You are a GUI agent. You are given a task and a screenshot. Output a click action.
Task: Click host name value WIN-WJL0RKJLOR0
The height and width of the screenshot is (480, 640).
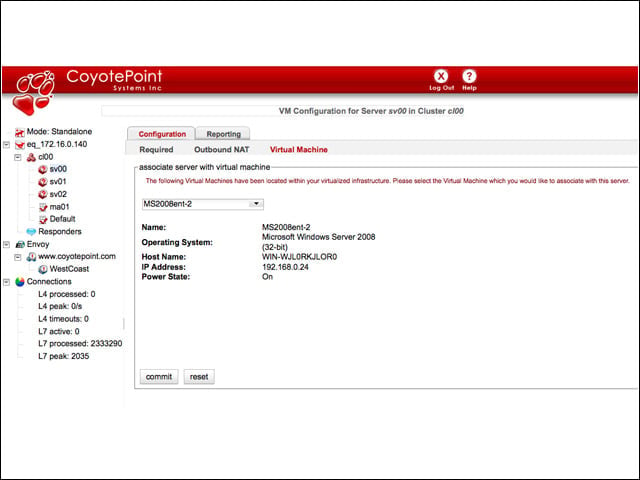point(300,257)
